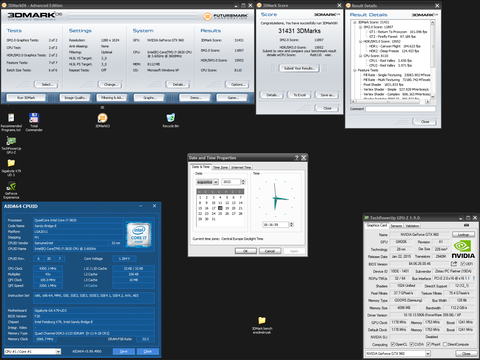
Task: Click the Run 3DMark button
Action: point(26,98)
